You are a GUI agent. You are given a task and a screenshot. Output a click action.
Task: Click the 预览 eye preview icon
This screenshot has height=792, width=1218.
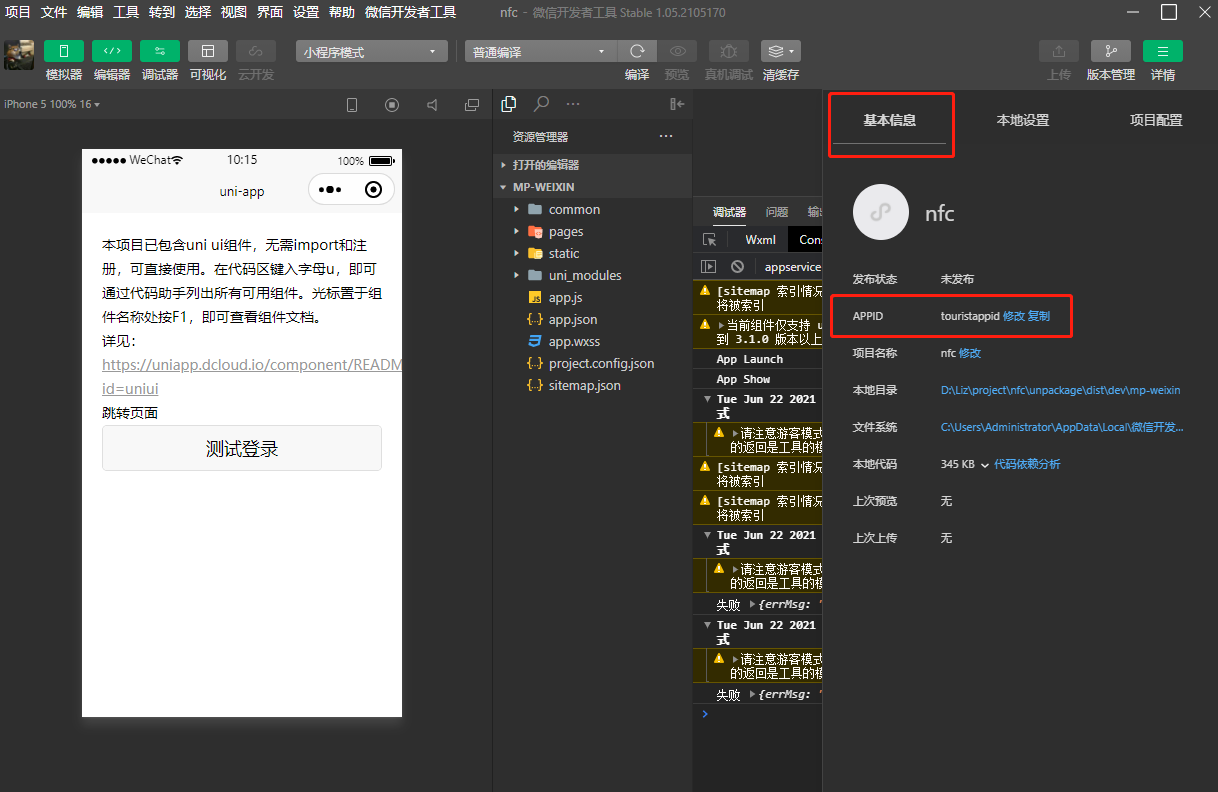coord(677,51)
